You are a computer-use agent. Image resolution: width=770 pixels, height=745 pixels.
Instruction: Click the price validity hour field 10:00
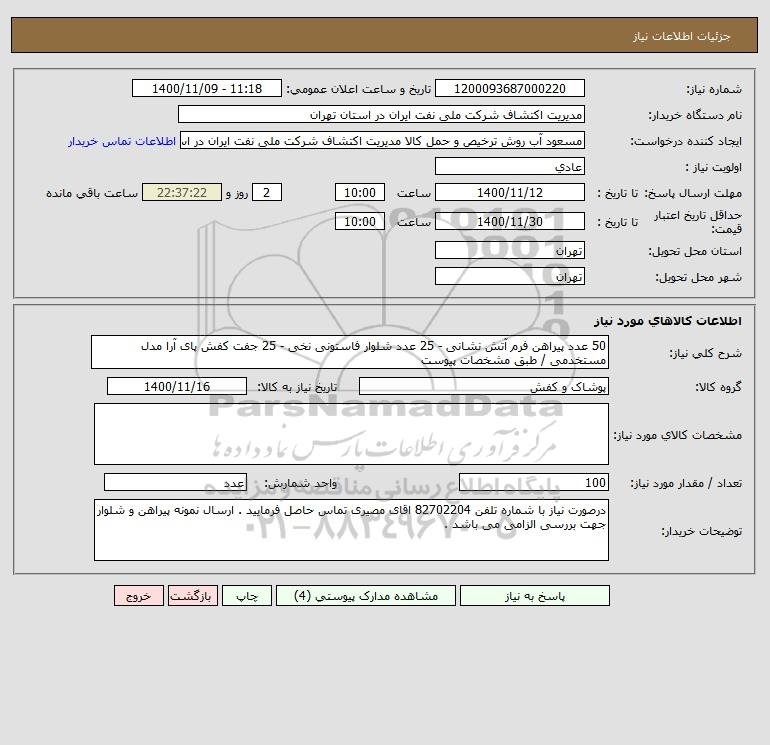click(x=360, y=221)
